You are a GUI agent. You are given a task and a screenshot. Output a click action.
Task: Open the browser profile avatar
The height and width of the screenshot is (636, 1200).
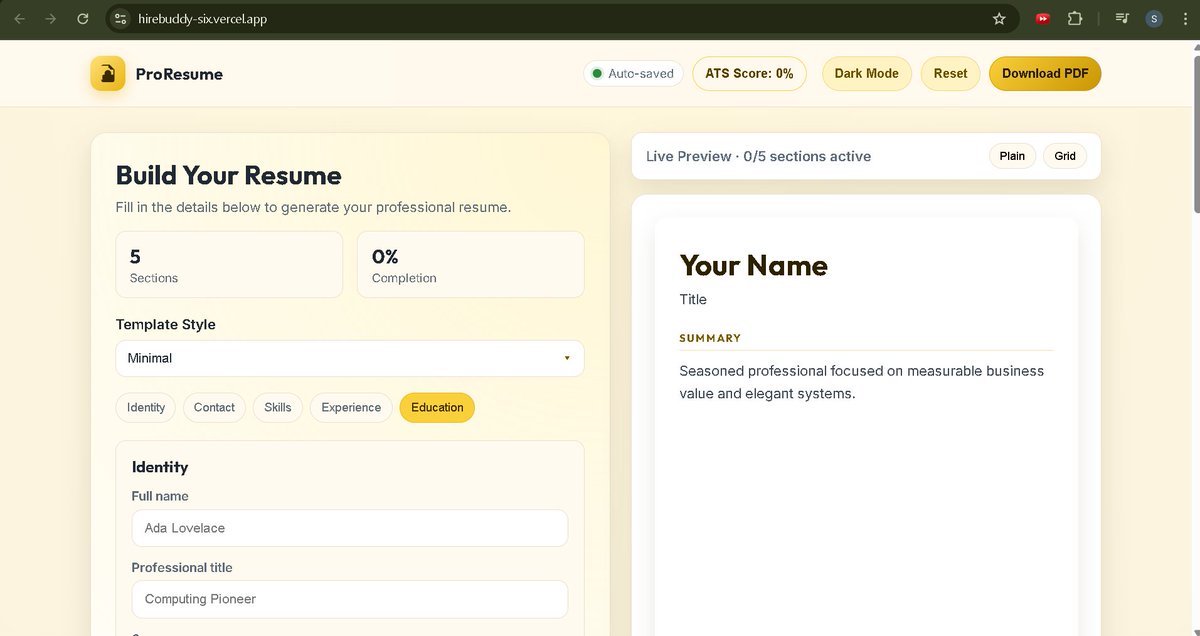[1154, 18]
